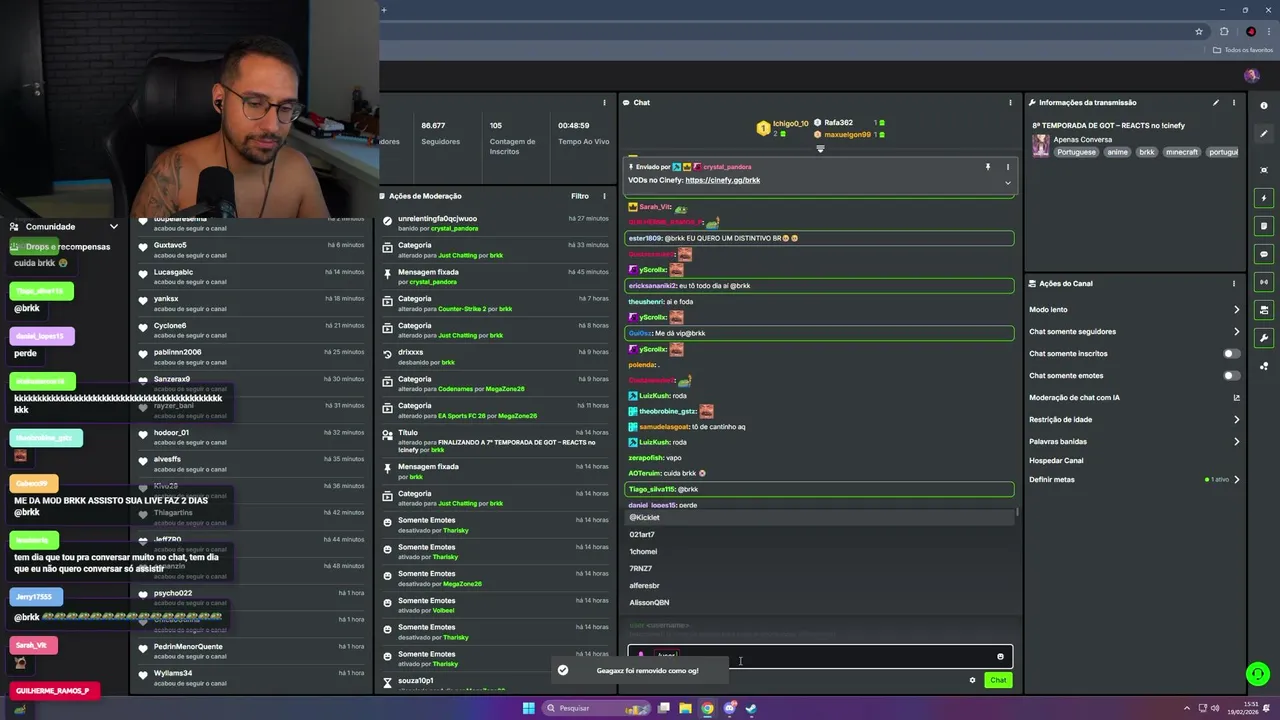Open Google Chrome from the taskbar
Screen dimensions: 1280x720
coord(707,708)
